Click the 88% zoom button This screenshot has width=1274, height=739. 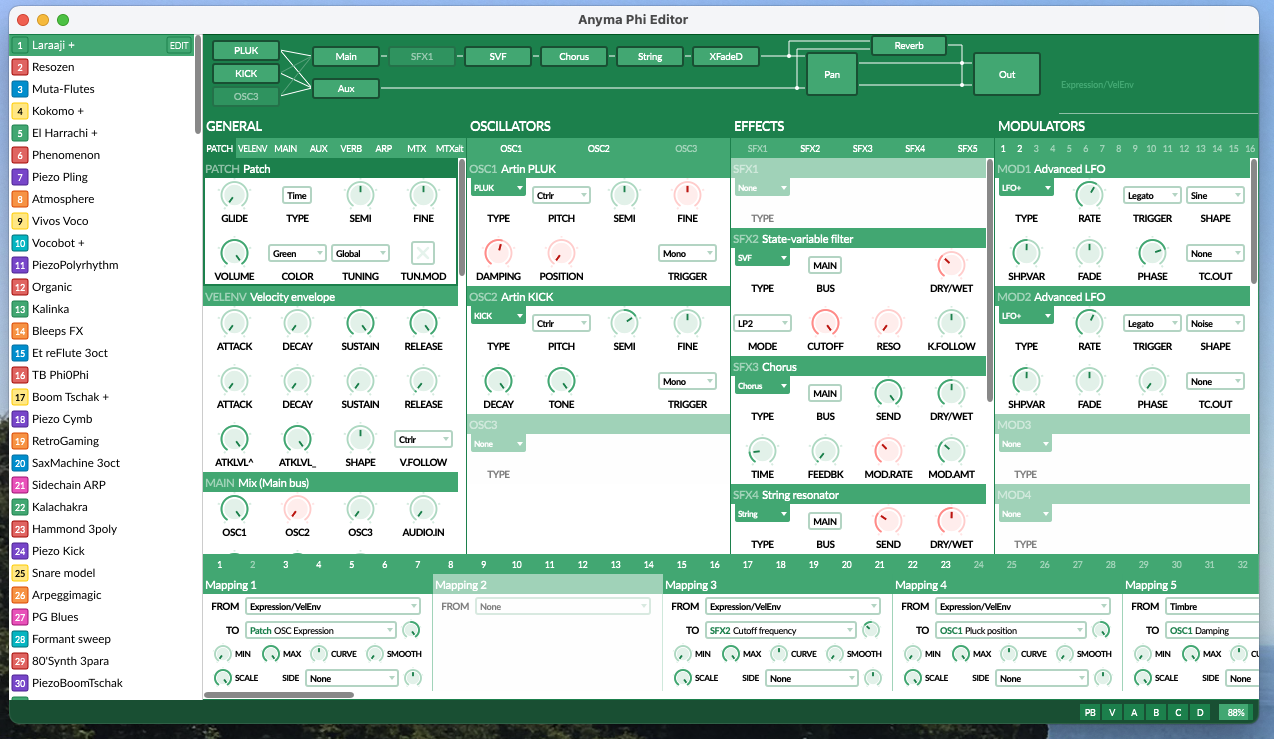[1236, 713]
